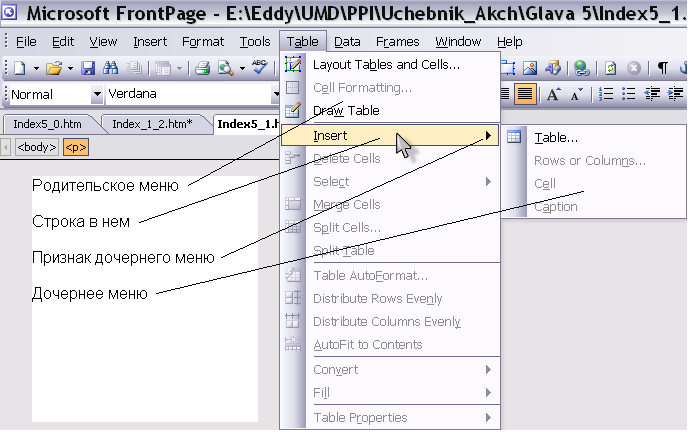The height and width of the screenshot is (432, 688).
Task: Open the Format menu
Action: (203, 42)
